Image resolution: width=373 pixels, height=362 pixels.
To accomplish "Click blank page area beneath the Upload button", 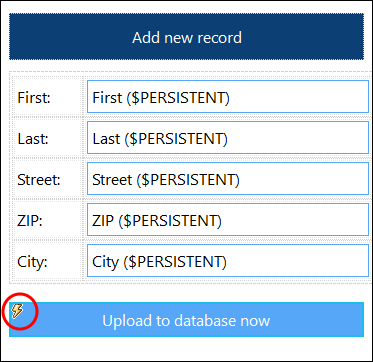I will [x=186, y=348].
